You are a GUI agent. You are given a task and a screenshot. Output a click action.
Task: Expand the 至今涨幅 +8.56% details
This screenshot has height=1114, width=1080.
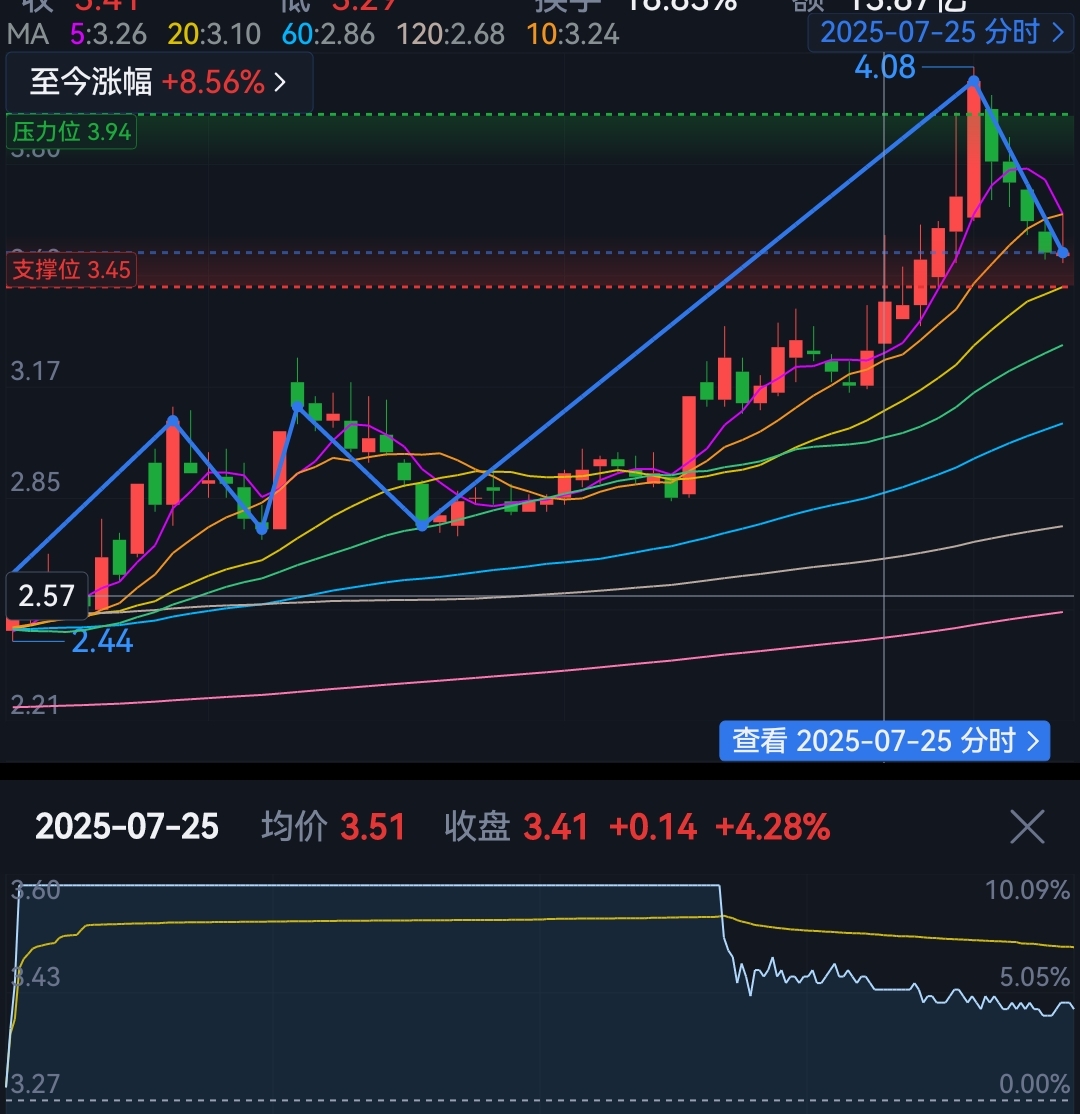(x=158, y=82)
